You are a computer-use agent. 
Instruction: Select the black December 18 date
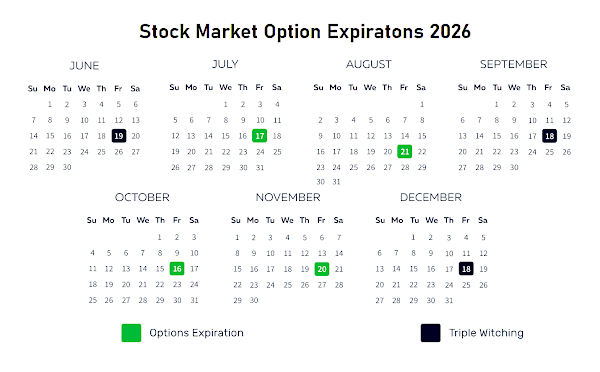pyautogui.click(x=466, y=269)
